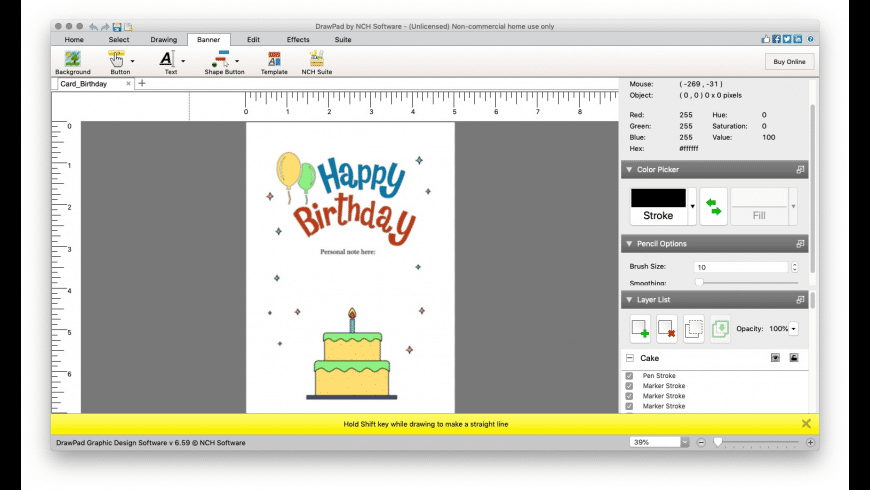Viewport: 870px width, 490px height.
Task: Add a new document tab
Action: (141, 83)
